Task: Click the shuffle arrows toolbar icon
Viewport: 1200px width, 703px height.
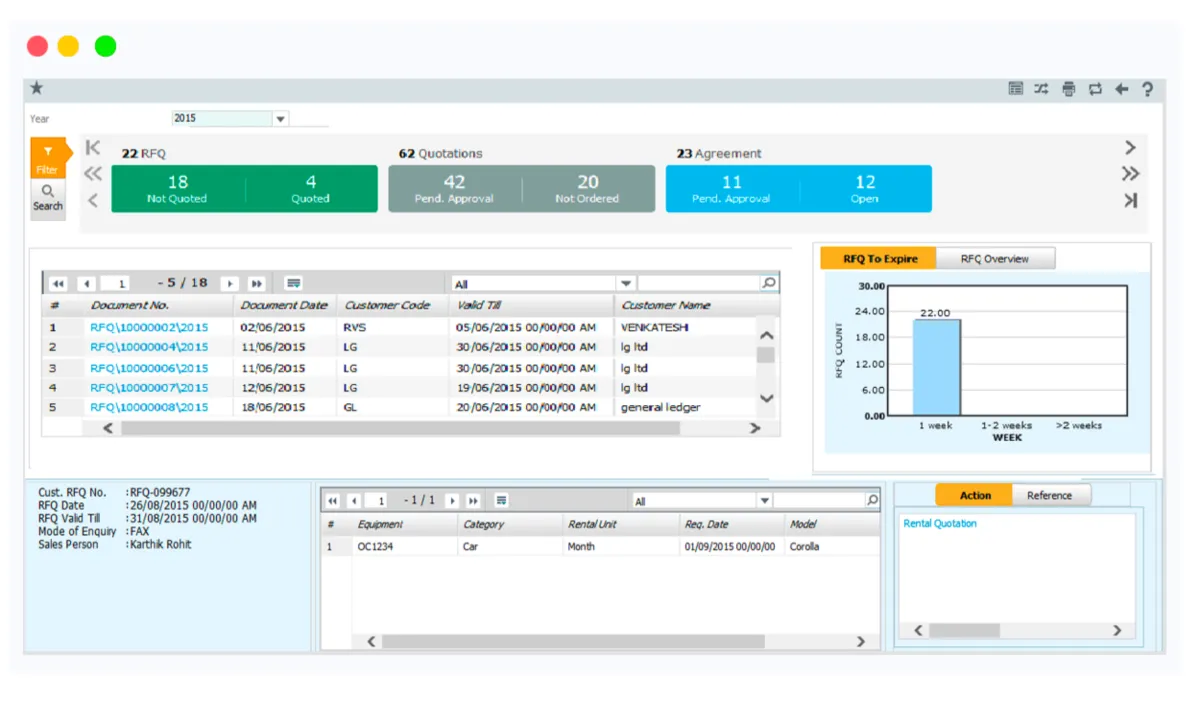Action: pos(1041,89)
